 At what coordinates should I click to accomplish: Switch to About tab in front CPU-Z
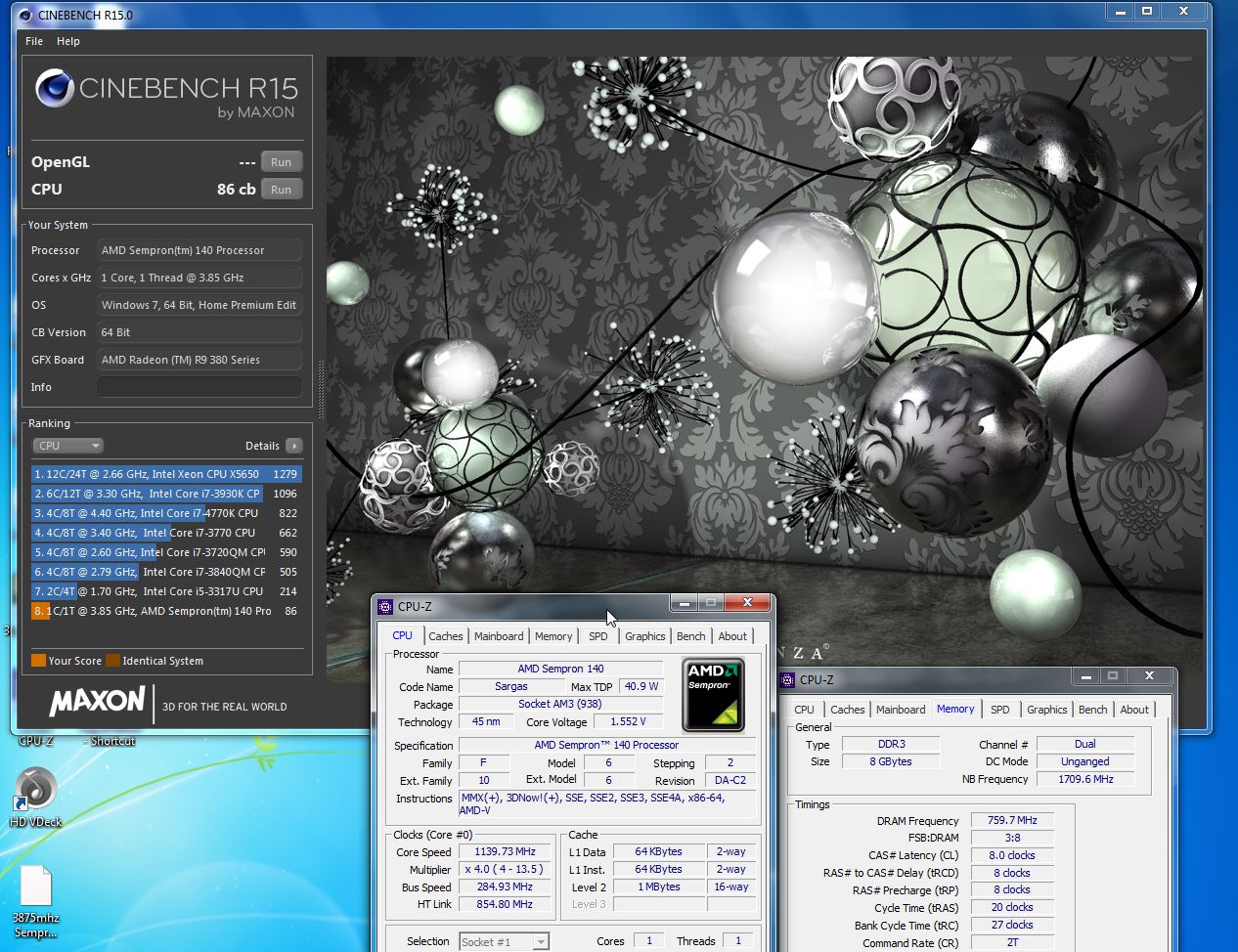click(732, 636)
